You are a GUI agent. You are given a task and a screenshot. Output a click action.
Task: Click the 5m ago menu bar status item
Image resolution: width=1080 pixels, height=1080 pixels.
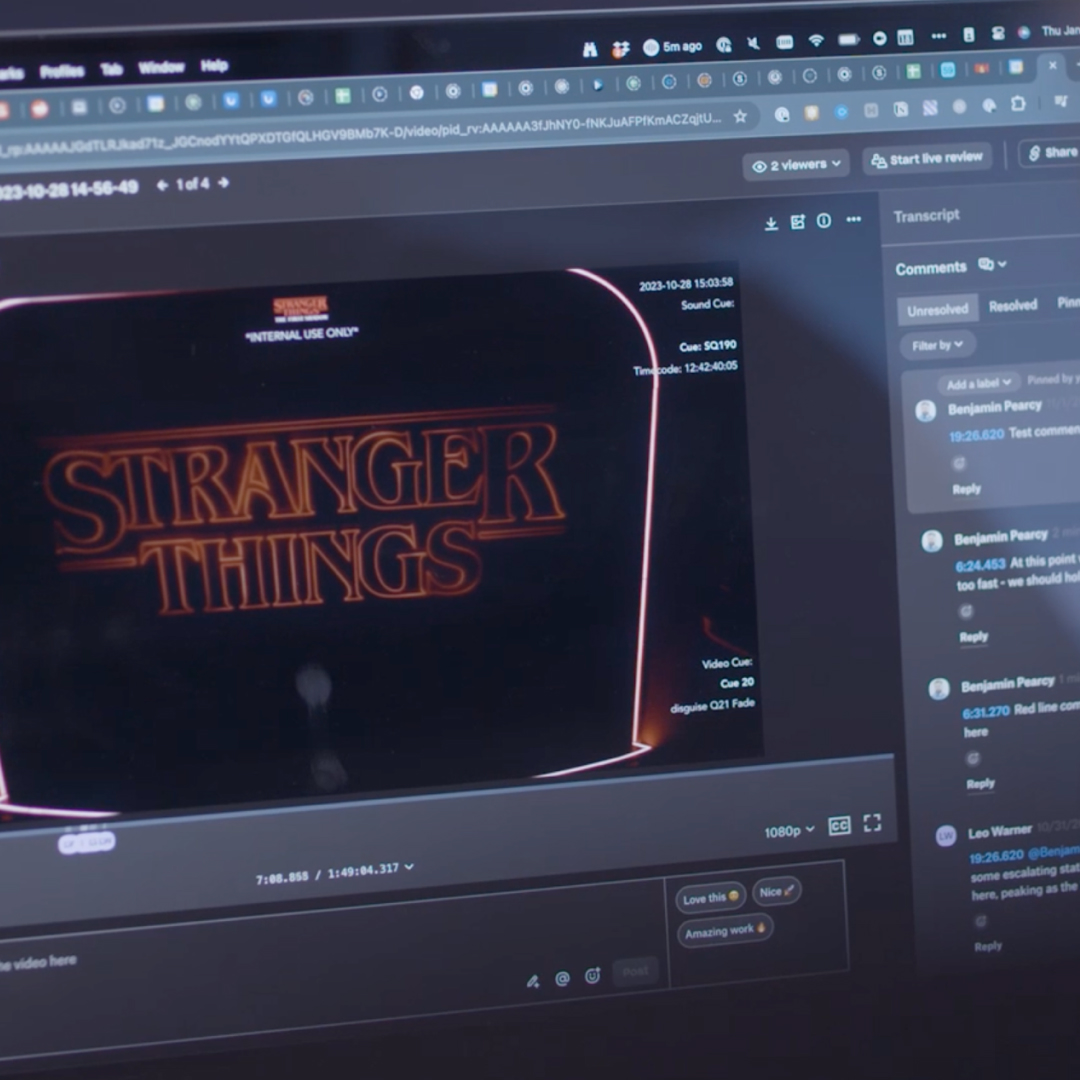(672, 47)
